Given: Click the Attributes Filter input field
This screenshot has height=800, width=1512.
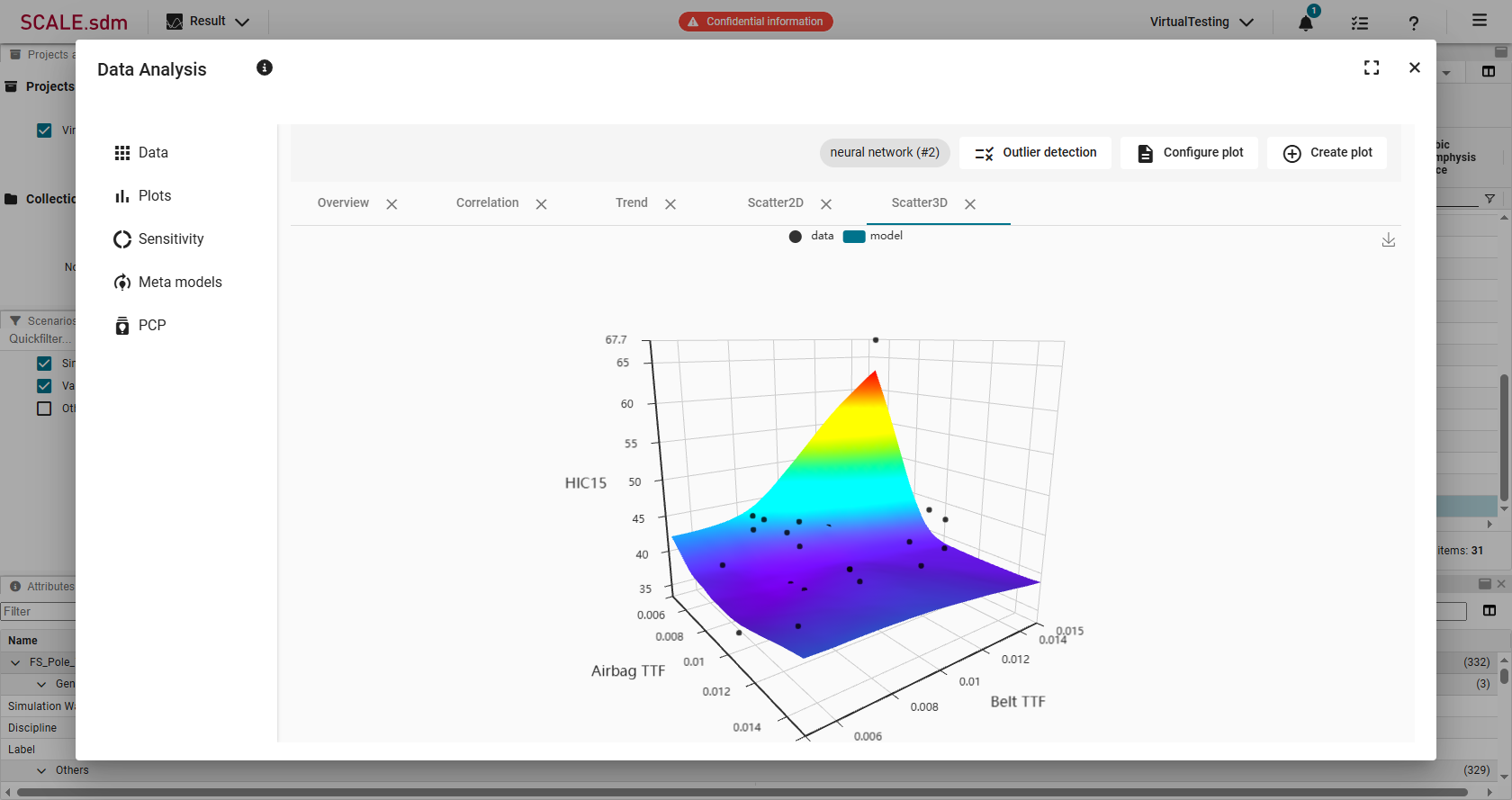Looking at the screenshot, I should tap(38, 612).
